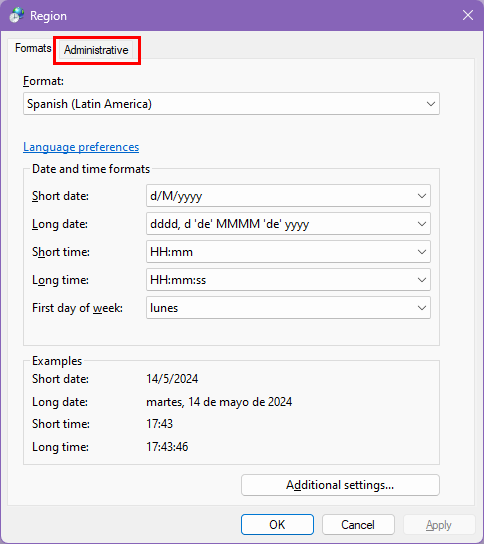Select the Formats tab
Viewport: 484px width, 544px height.
[33, 48]
